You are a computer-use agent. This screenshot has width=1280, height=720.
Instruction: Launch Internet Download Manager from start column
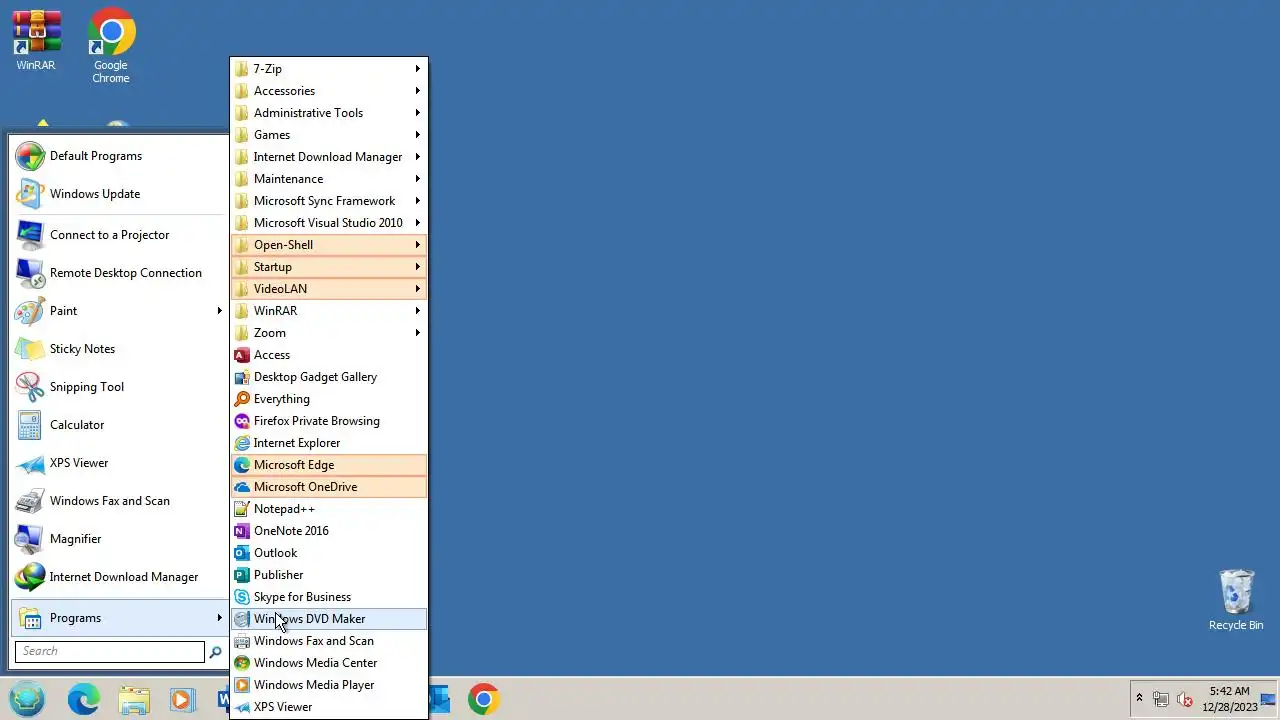tap(119, 577)
